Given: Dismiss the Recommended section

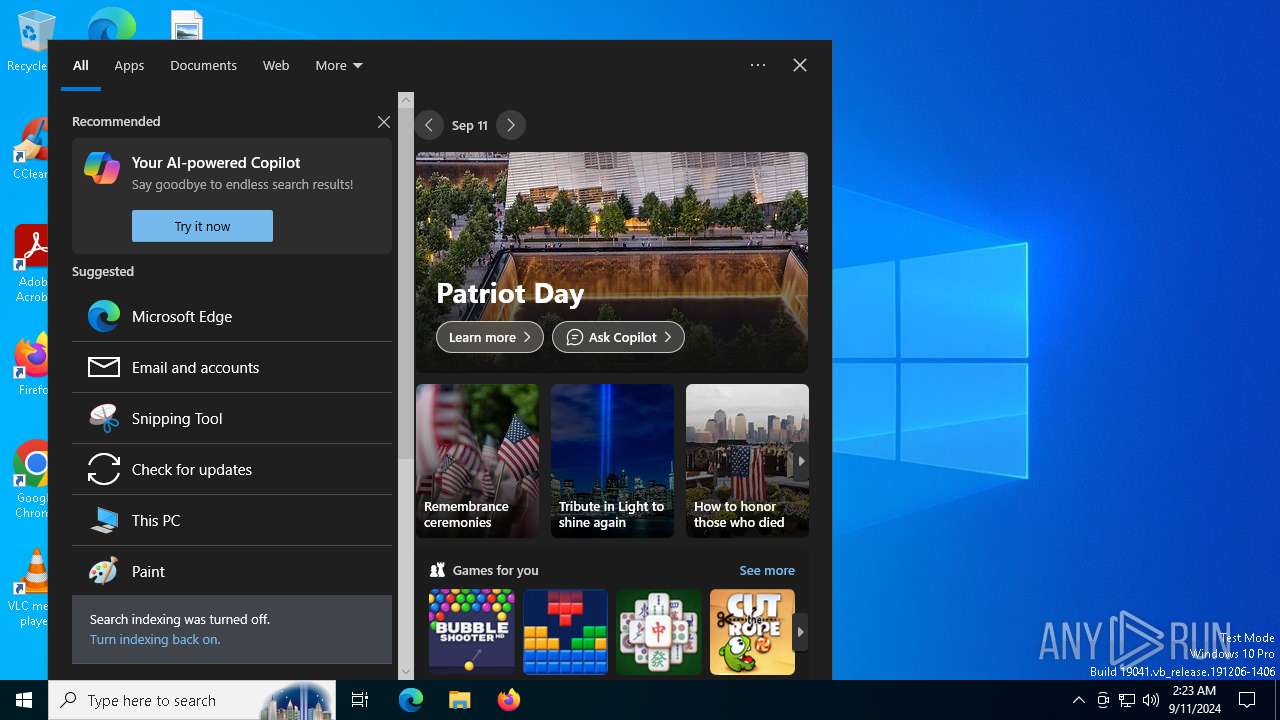Looking at the screenshot, I should (384, 121).
